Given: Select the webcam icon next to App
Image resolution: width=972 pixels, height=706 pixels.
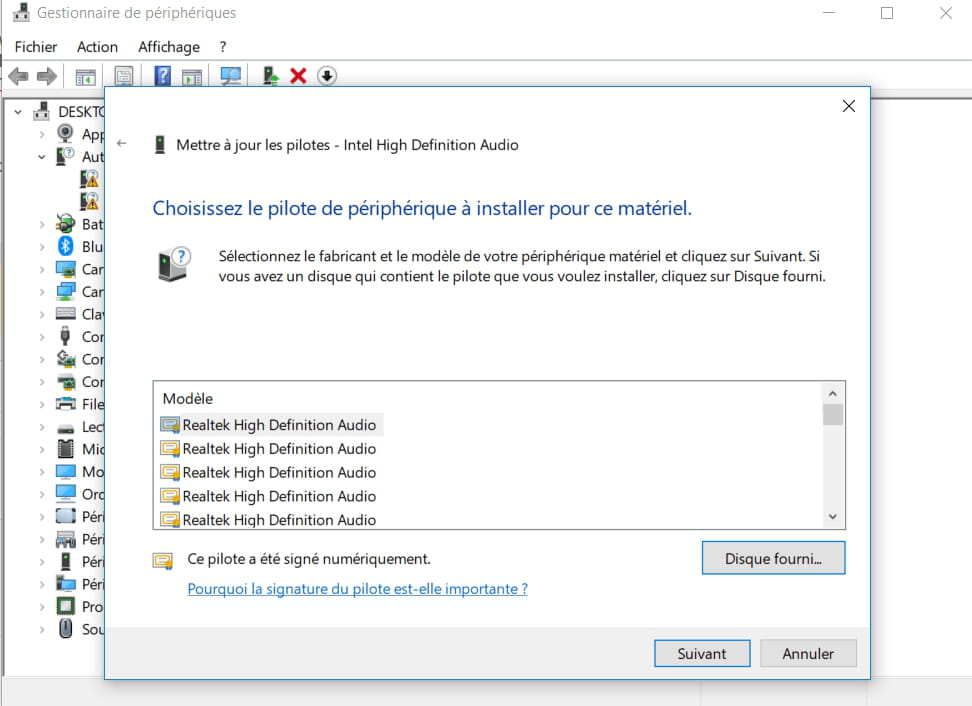Looking at the screenshot, I should (x=65, y=133).
